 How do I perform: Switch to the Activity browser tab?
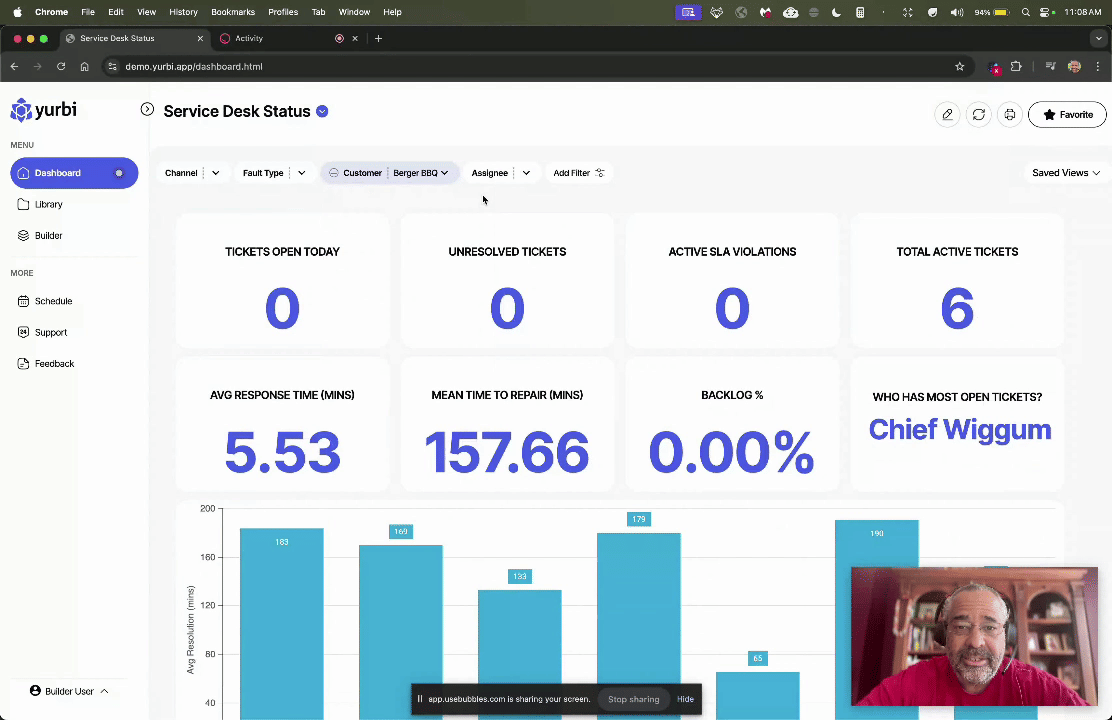coord(249,38)
